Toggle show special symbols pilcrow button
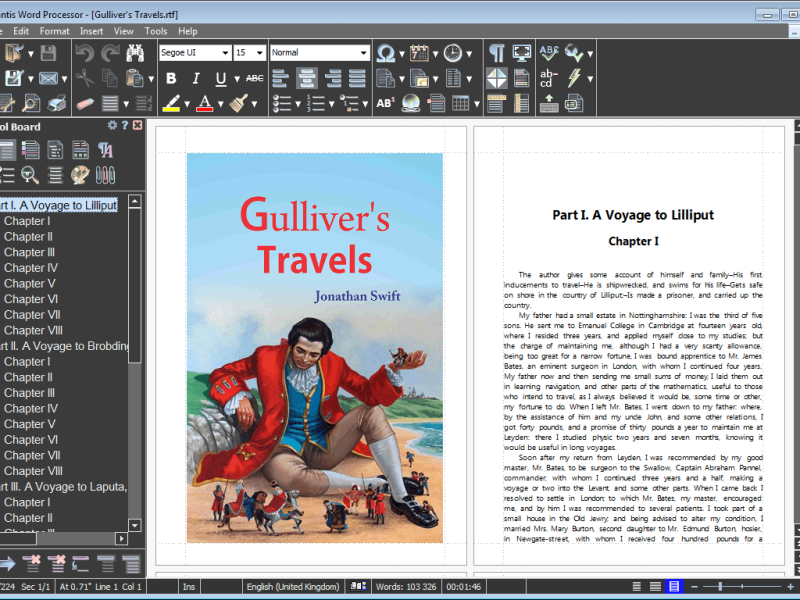This screenshot has width=800, height=600. tap(496, 53)
